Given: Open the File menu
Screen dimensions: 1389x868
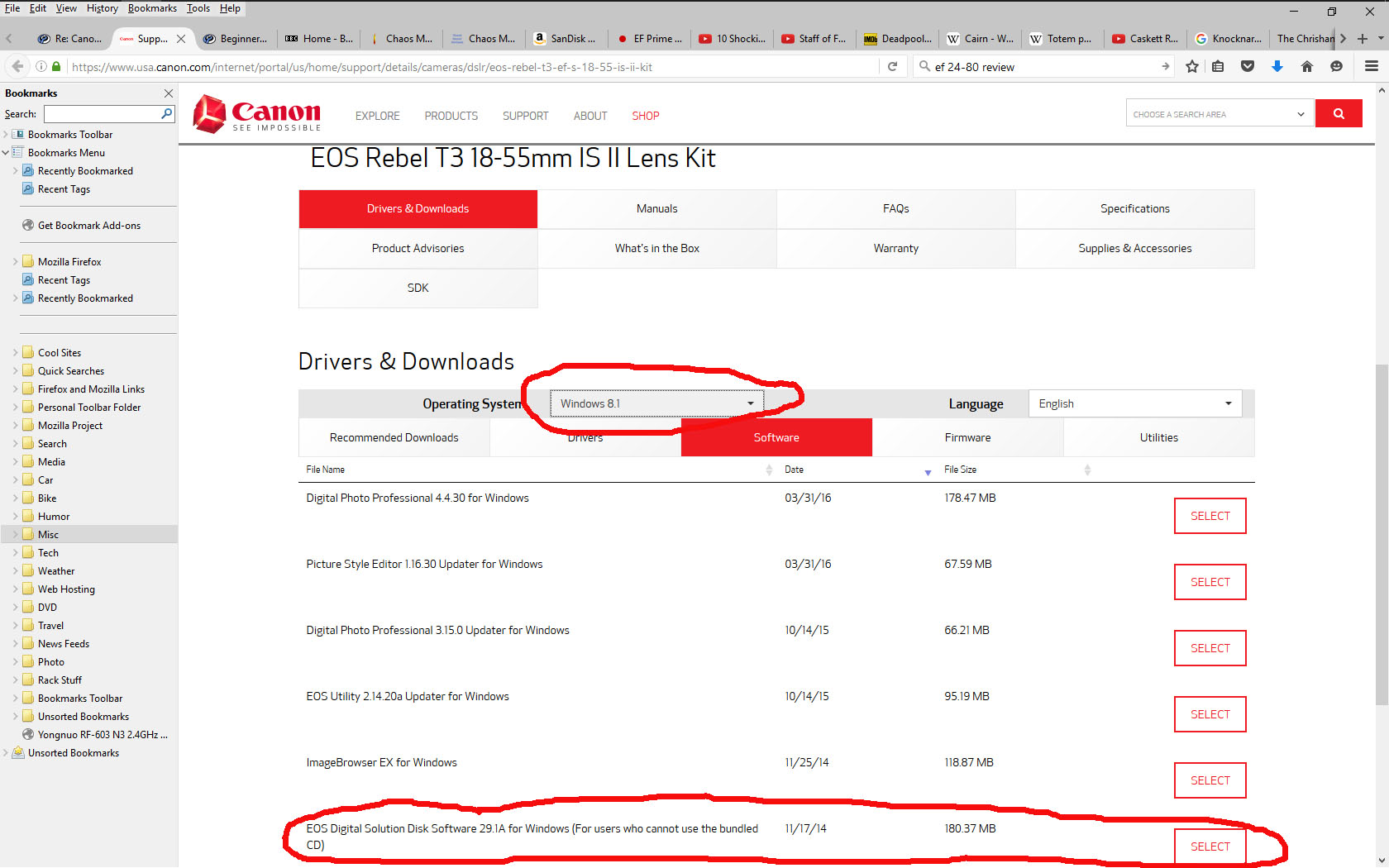Looking at the screenshot, I should 12,8.
